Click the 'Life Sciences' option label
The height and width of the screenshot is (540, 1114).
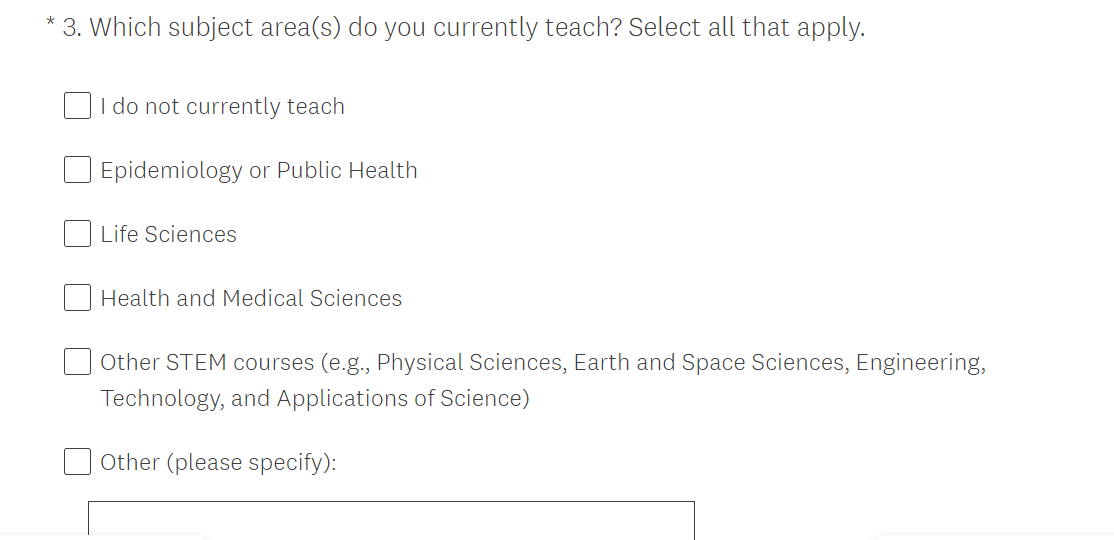pos(168,235)
